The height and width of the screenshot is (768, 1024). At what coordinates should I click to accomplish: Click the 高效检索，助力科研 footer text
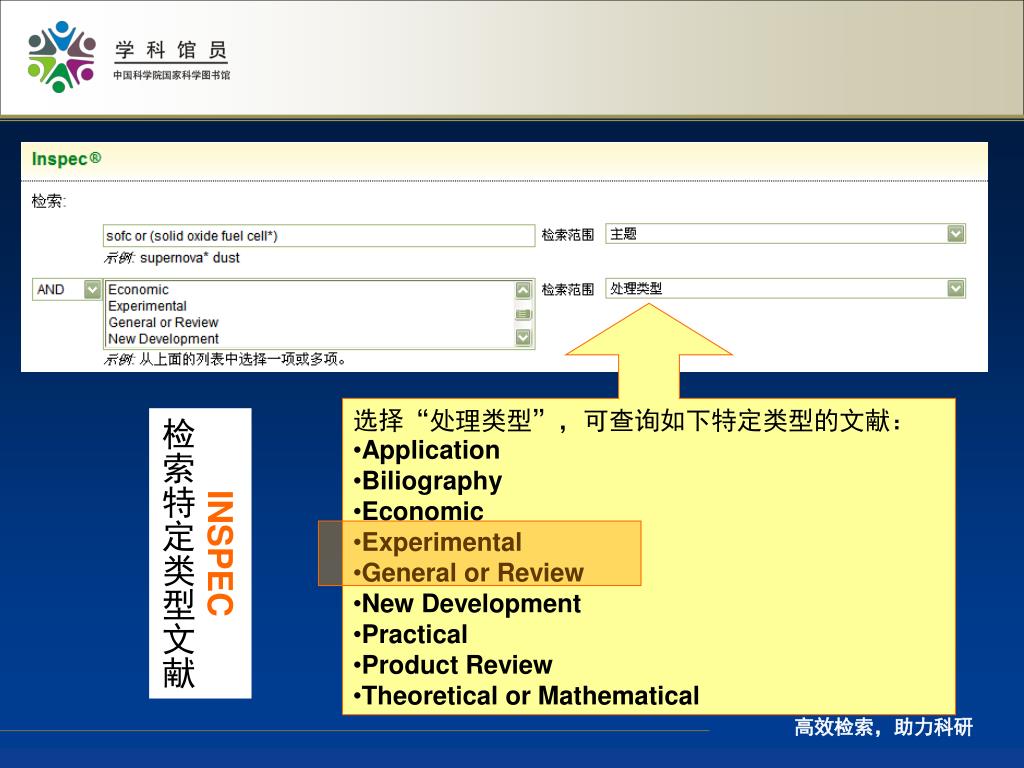883,727
